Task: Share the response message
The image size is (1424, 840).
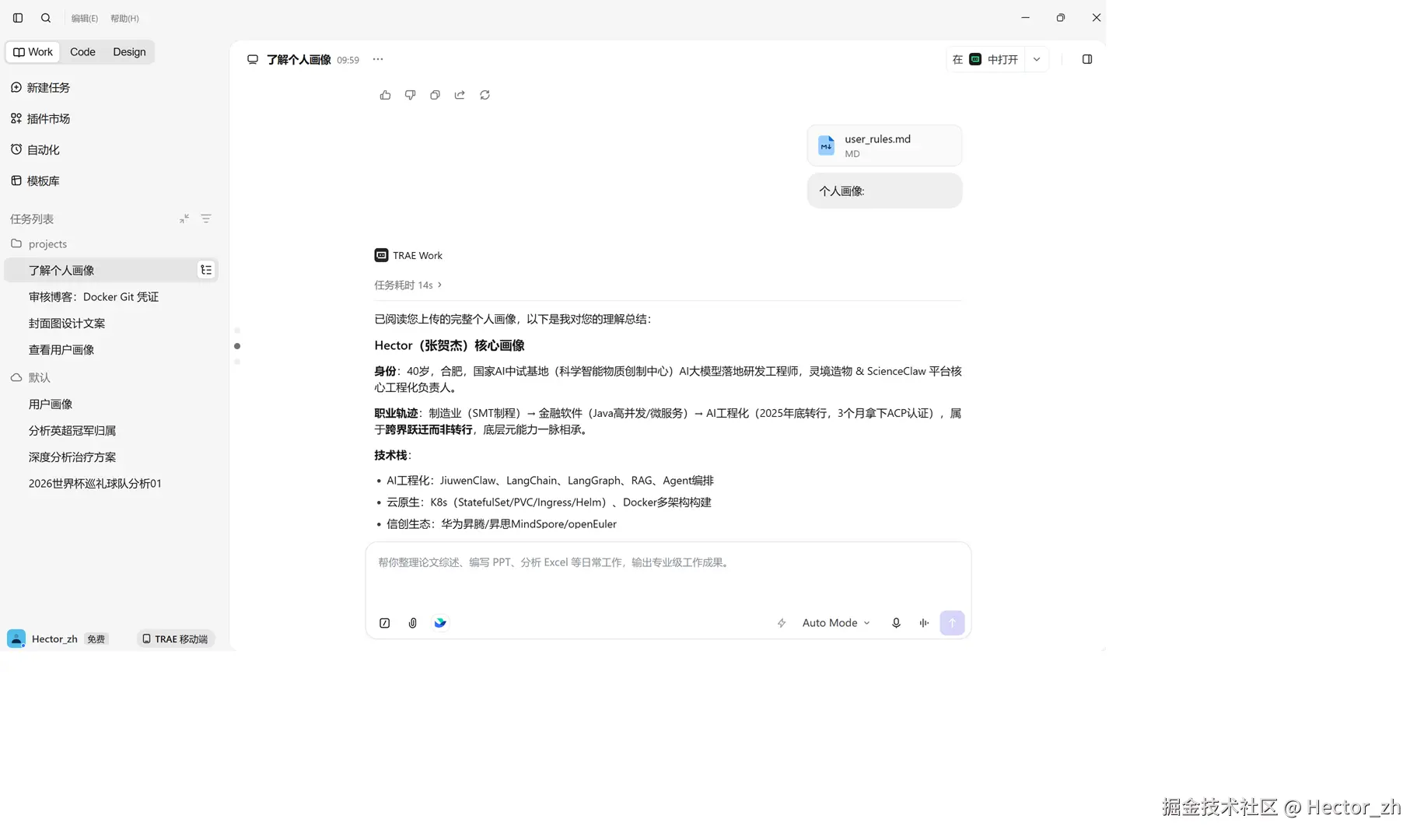Action: (x=460, y=96)
